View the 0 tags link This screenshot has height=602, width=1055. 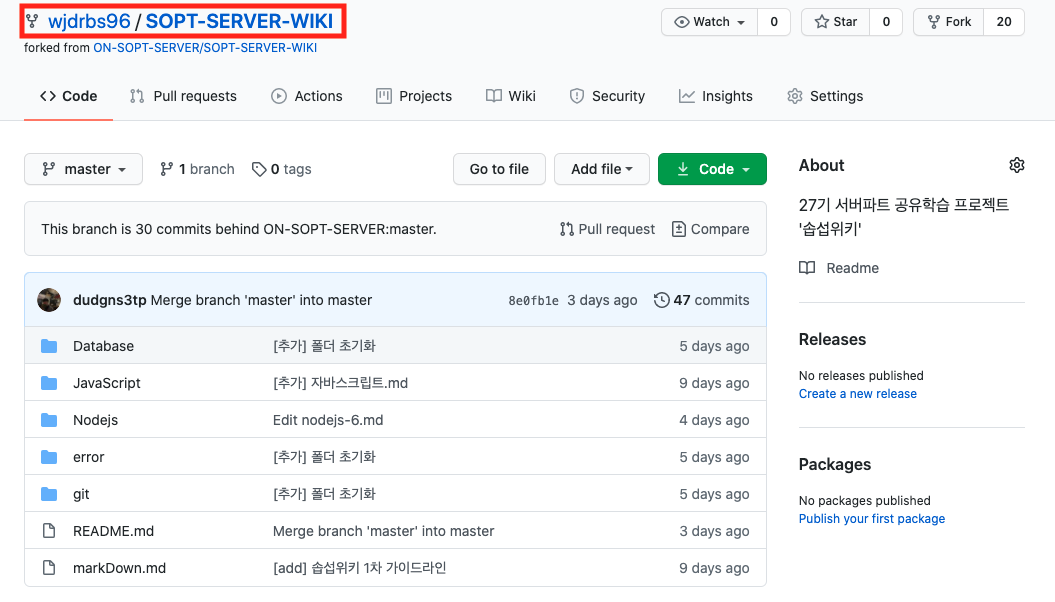pos(281,169)
